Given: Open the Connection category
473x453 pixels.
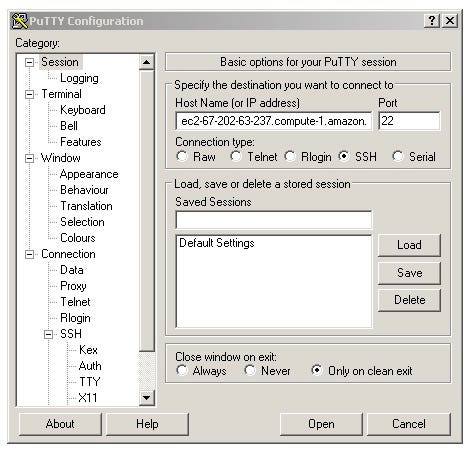Looking at the screenshot, I should pos(68,254).
